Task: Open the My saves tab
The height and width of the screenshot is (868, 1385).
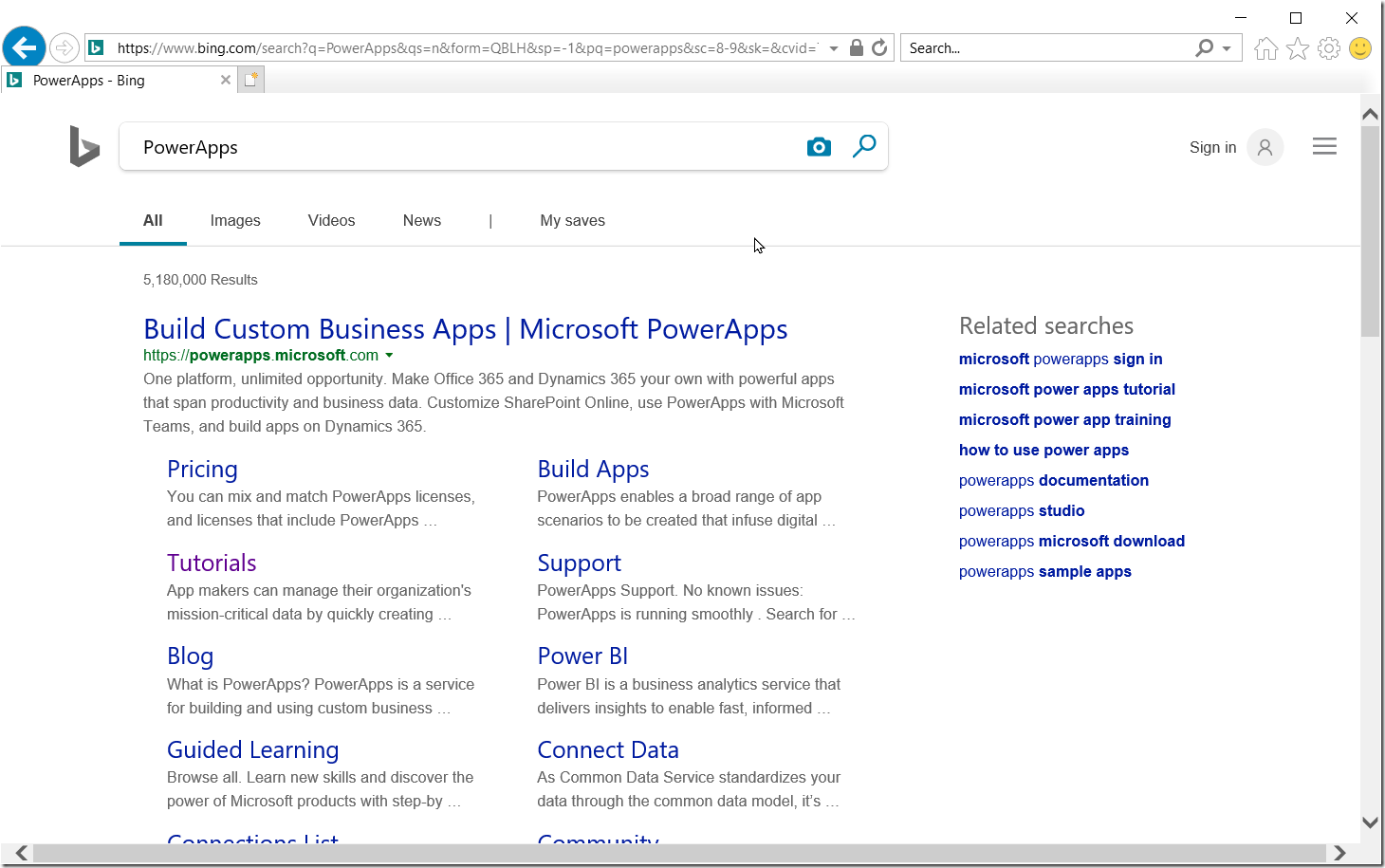Action: pos(573,221)
